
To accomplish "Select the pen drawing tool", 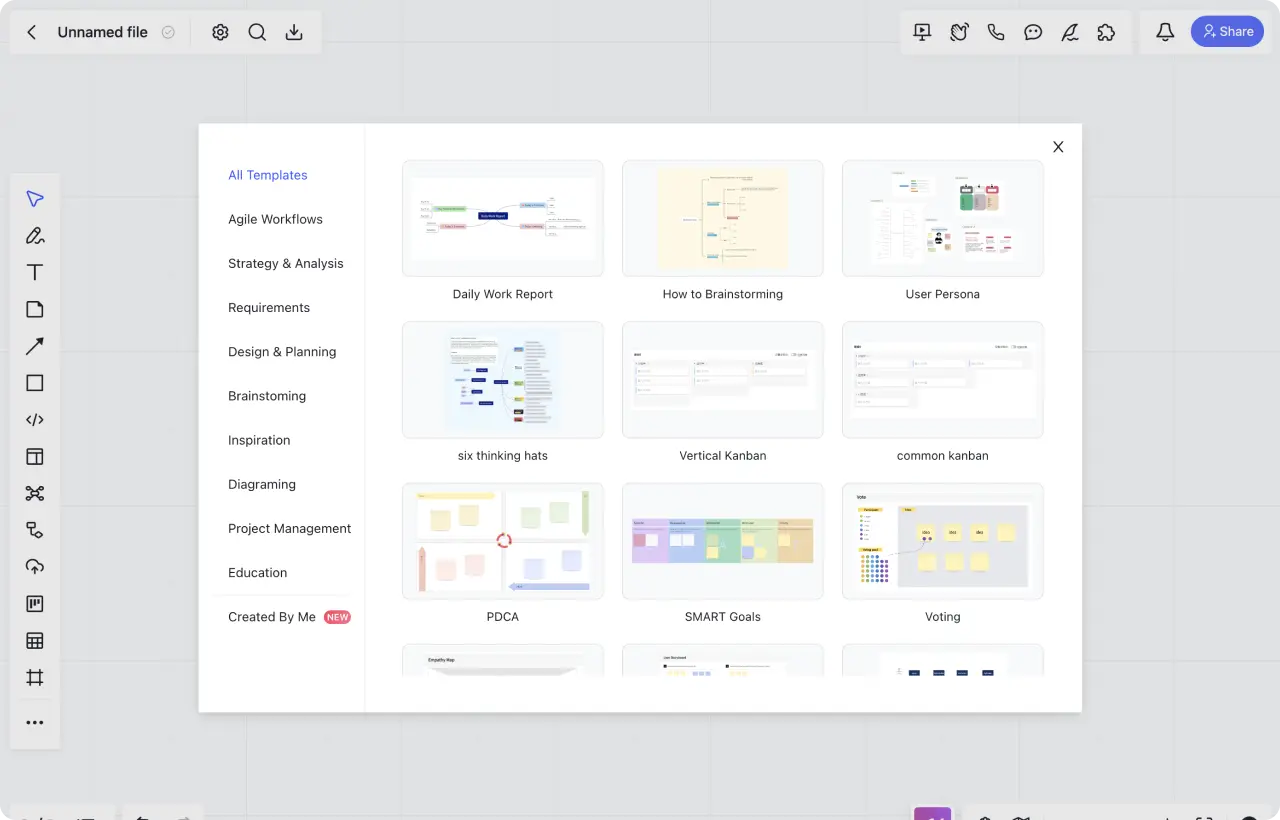I will 35,236.
